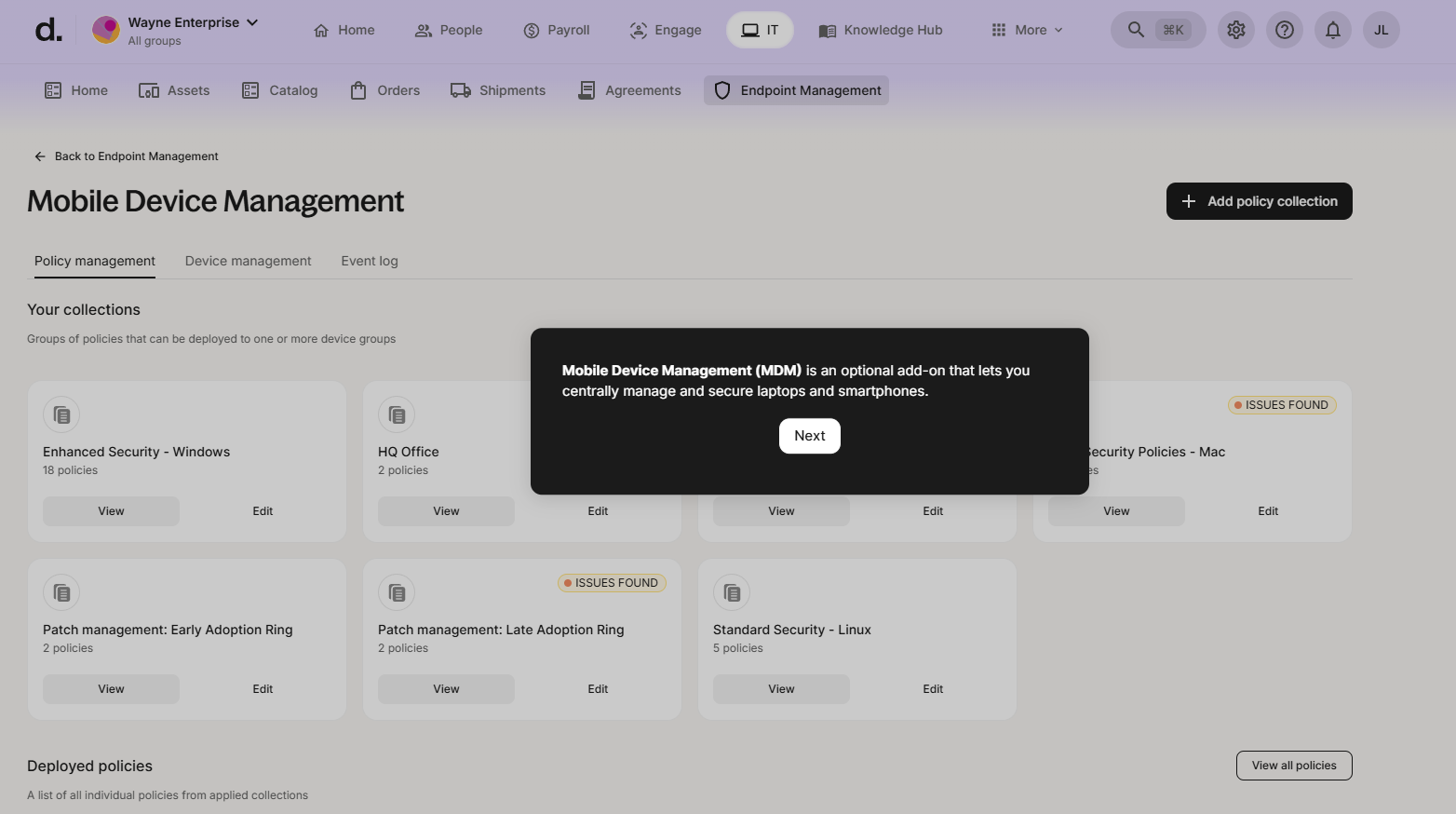Click the settings gear icon
The height and width of the screenshot is (814, 1456).
[x=1235, y=30]
